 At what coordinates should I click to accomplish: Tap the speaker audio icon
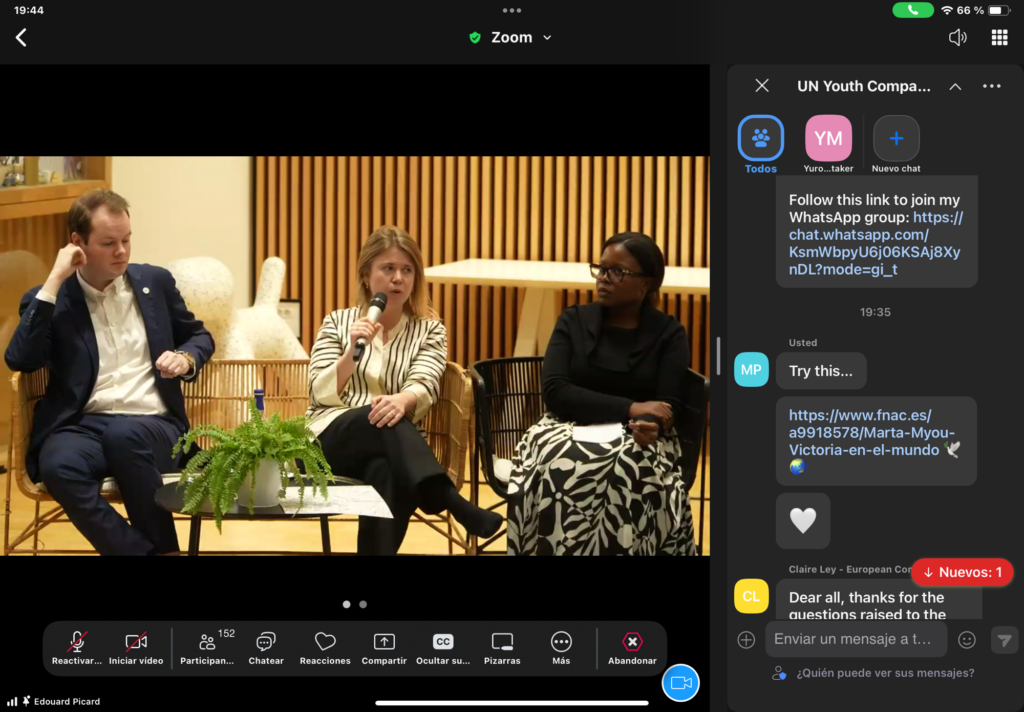pyautogui.click(x=957, y=38)
